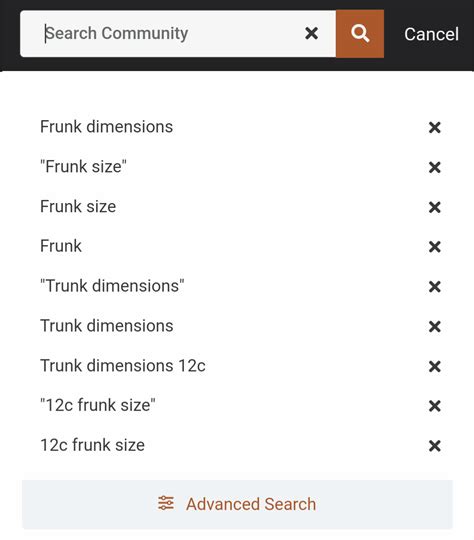Pick Trunk dimensions 12c from history

(123, 366)
